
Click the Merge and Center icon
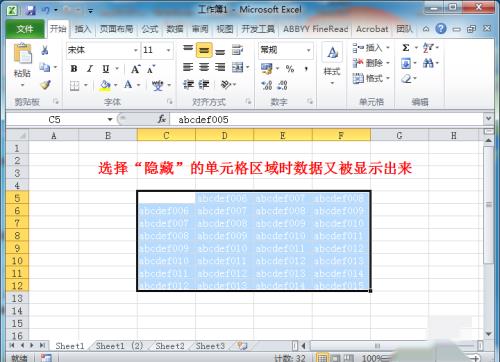pos(238,68)
